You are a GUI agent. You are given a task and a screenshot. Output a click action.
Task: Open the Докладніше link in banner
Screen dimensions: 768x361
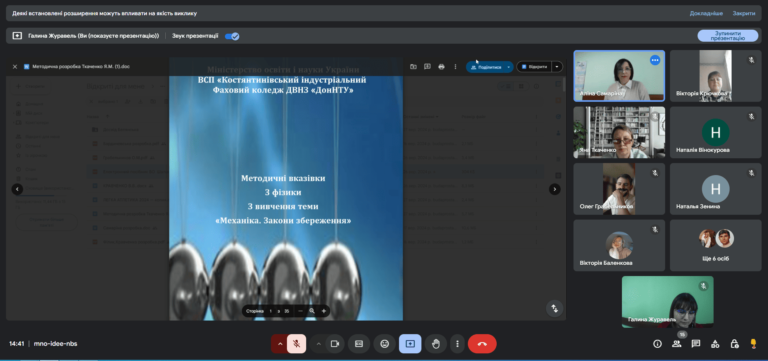706,13
